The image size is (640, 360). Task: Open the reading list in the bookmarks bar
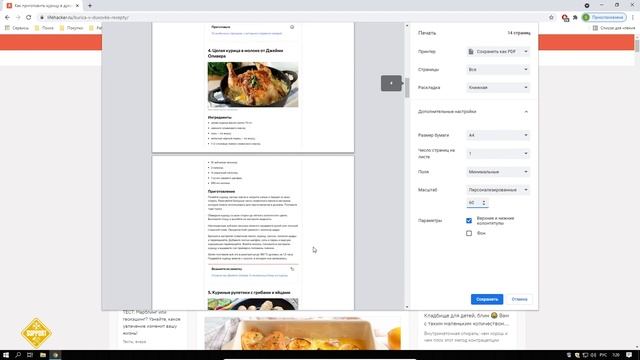pos(613,28)
